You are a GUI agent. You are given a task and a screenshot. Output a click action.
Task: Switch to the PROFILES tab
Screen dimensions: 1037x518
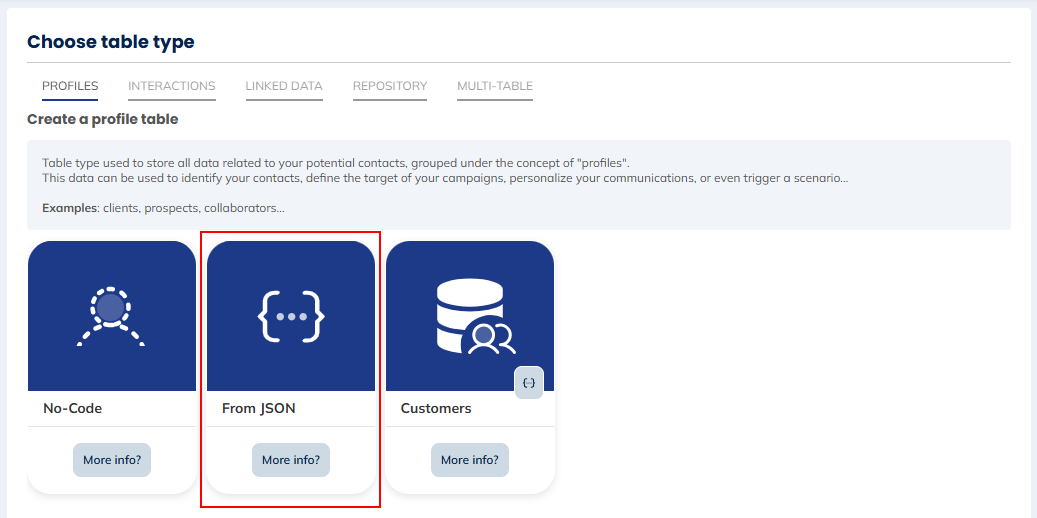coord(70,86)
